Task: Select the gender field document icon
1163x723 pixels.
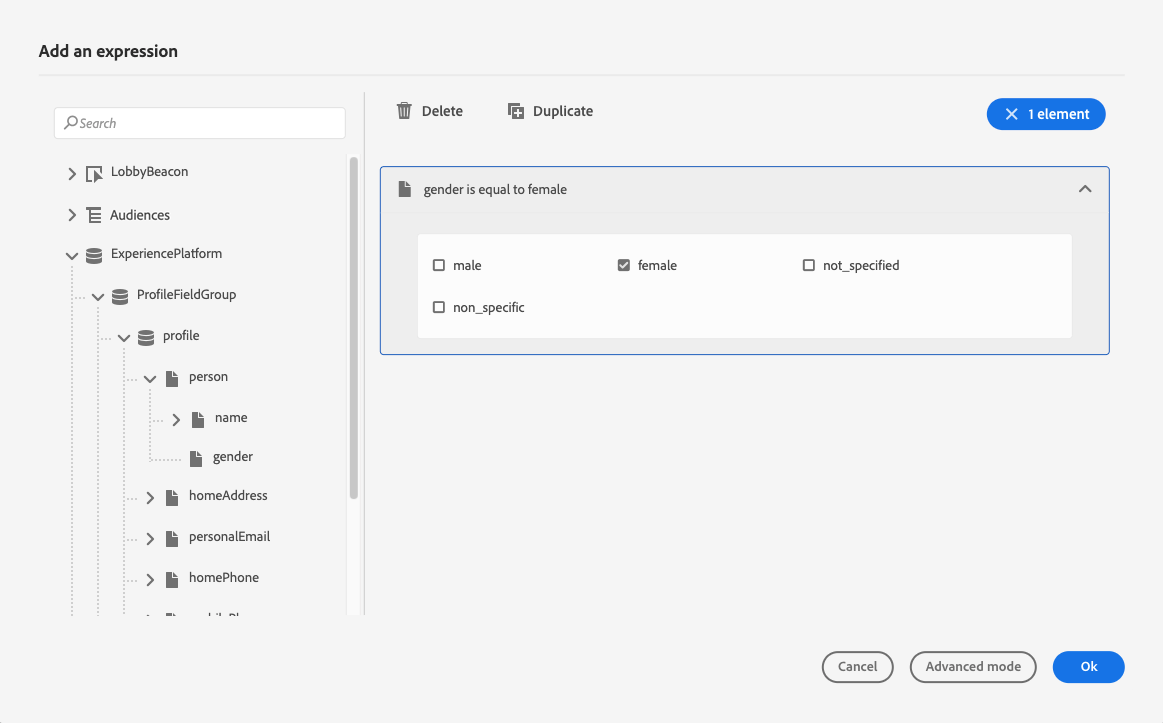Action: tap(196, 459)
